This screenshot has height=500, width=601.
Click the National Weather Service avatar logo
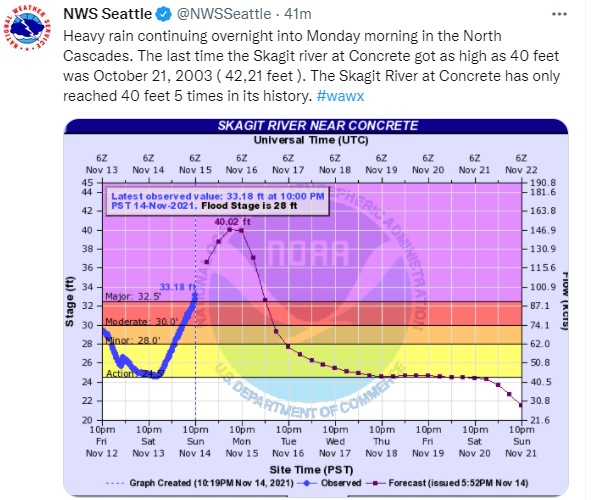pyautogui.click(x=29, y=31)
